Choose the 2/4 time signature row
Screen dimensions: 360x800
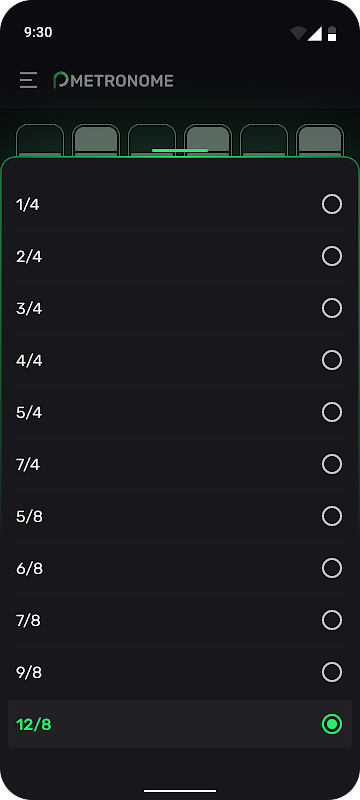point(180,256)
